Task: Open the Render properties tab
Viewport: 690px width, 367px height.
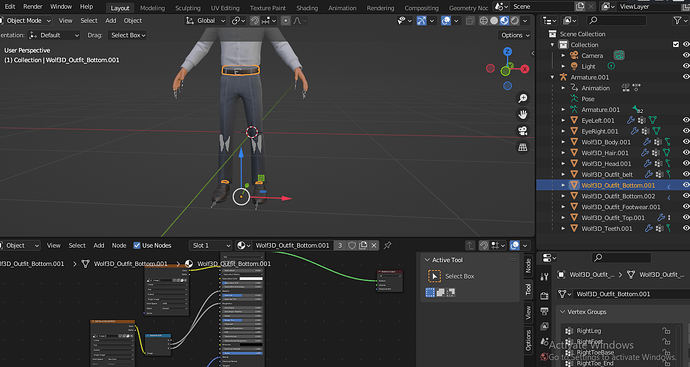Action: click(544, 296)
